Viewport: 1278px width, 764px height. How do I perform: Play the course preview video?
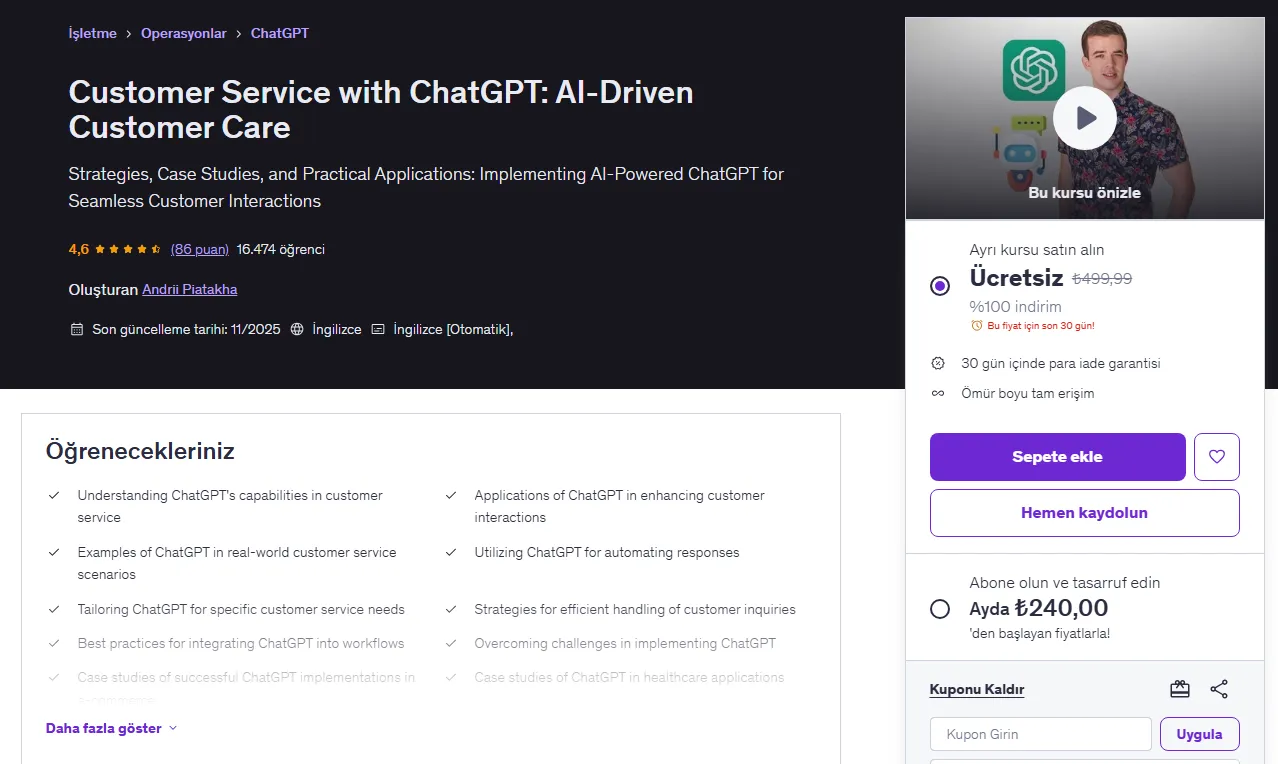[1084, 118]
